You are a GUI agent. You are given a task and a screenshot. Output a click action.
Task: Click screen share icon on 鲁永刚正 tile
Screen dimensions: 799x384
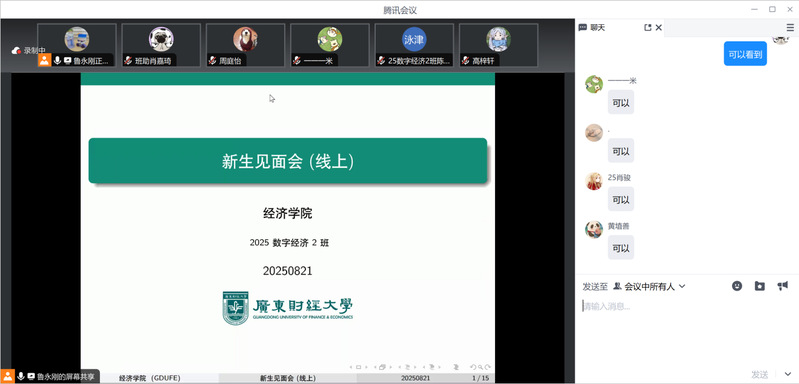coord(67,61)
